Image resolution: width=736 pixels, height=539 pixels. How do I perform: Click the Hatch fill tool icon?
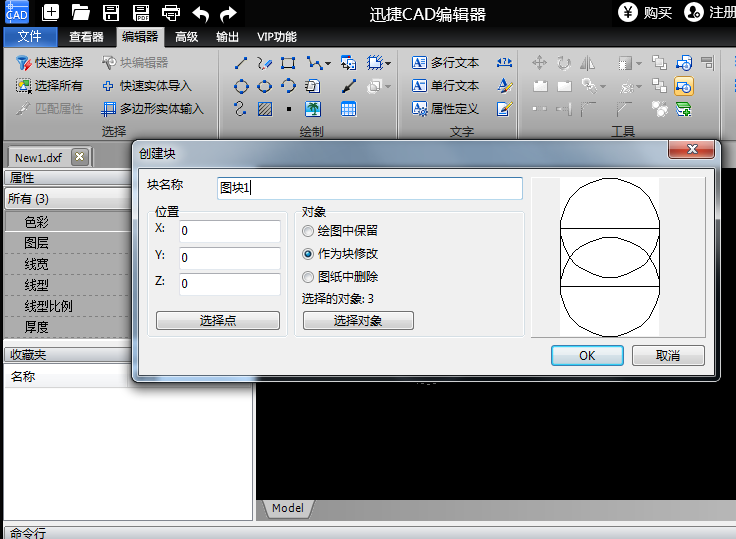265,109
